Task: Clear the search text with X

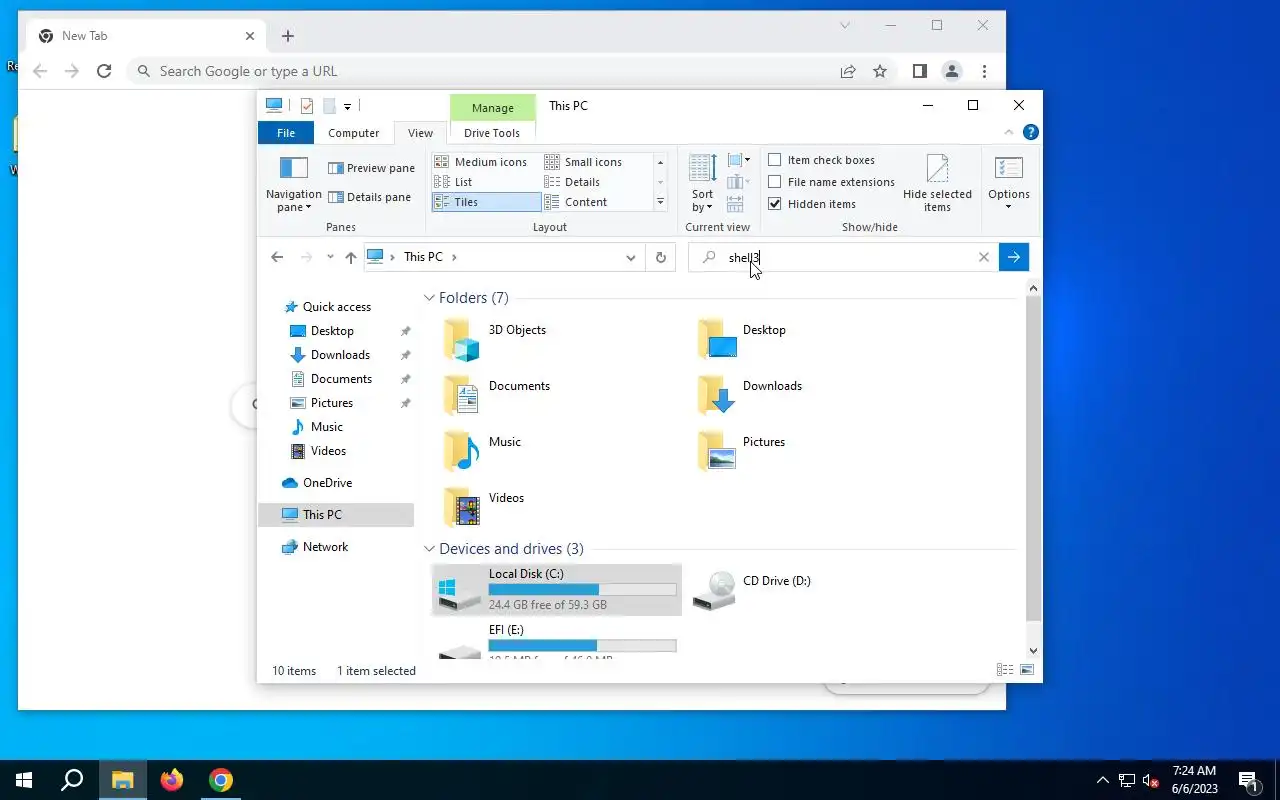Action: (x=983, y=257)
